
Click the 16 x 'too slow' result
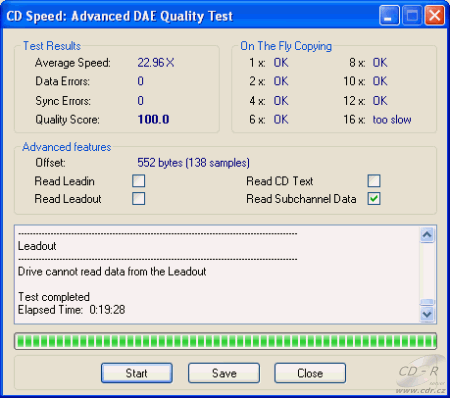click(392, 119)
